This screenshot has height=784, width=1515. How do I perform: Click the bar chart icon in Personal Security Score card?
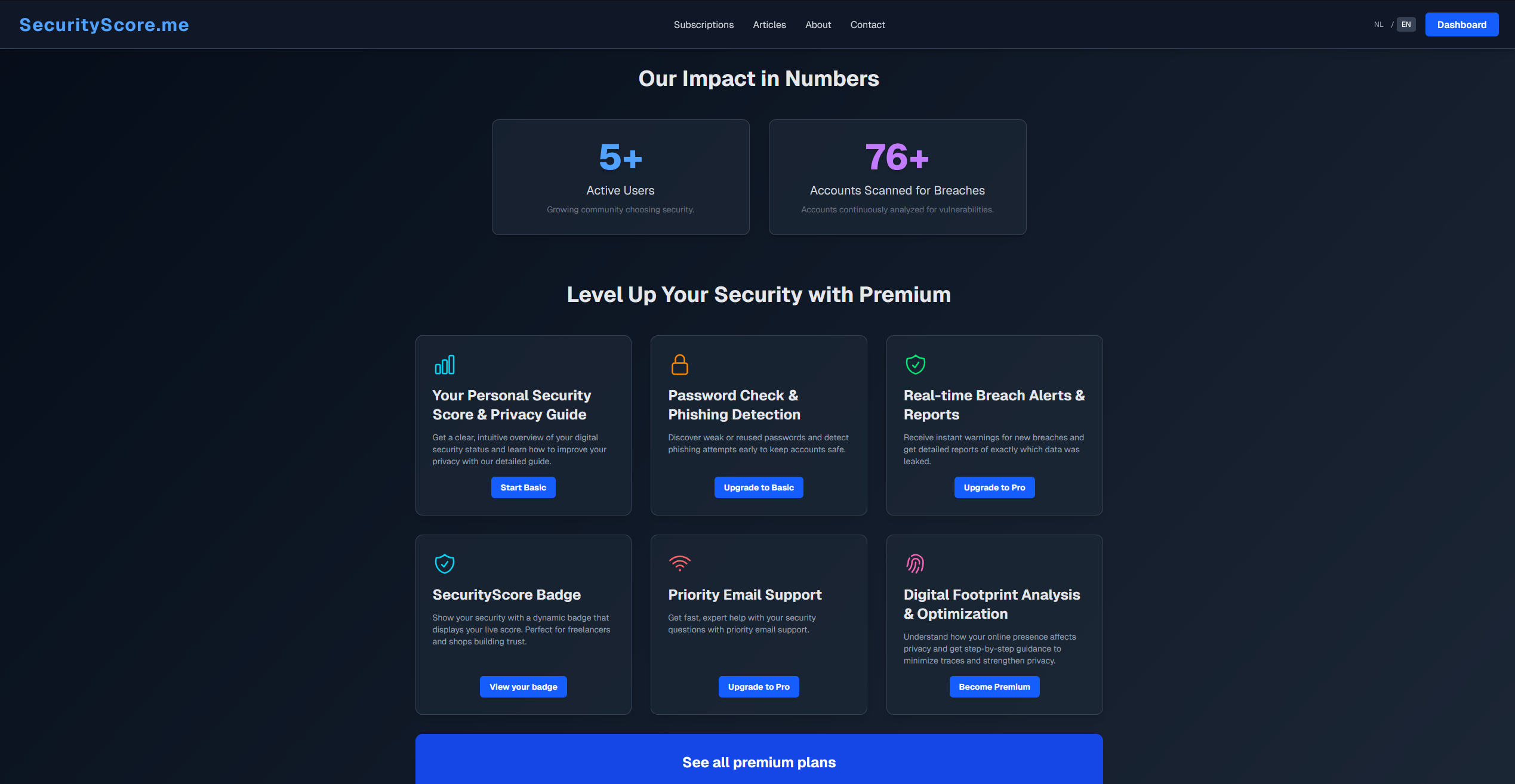coord(445,365)
